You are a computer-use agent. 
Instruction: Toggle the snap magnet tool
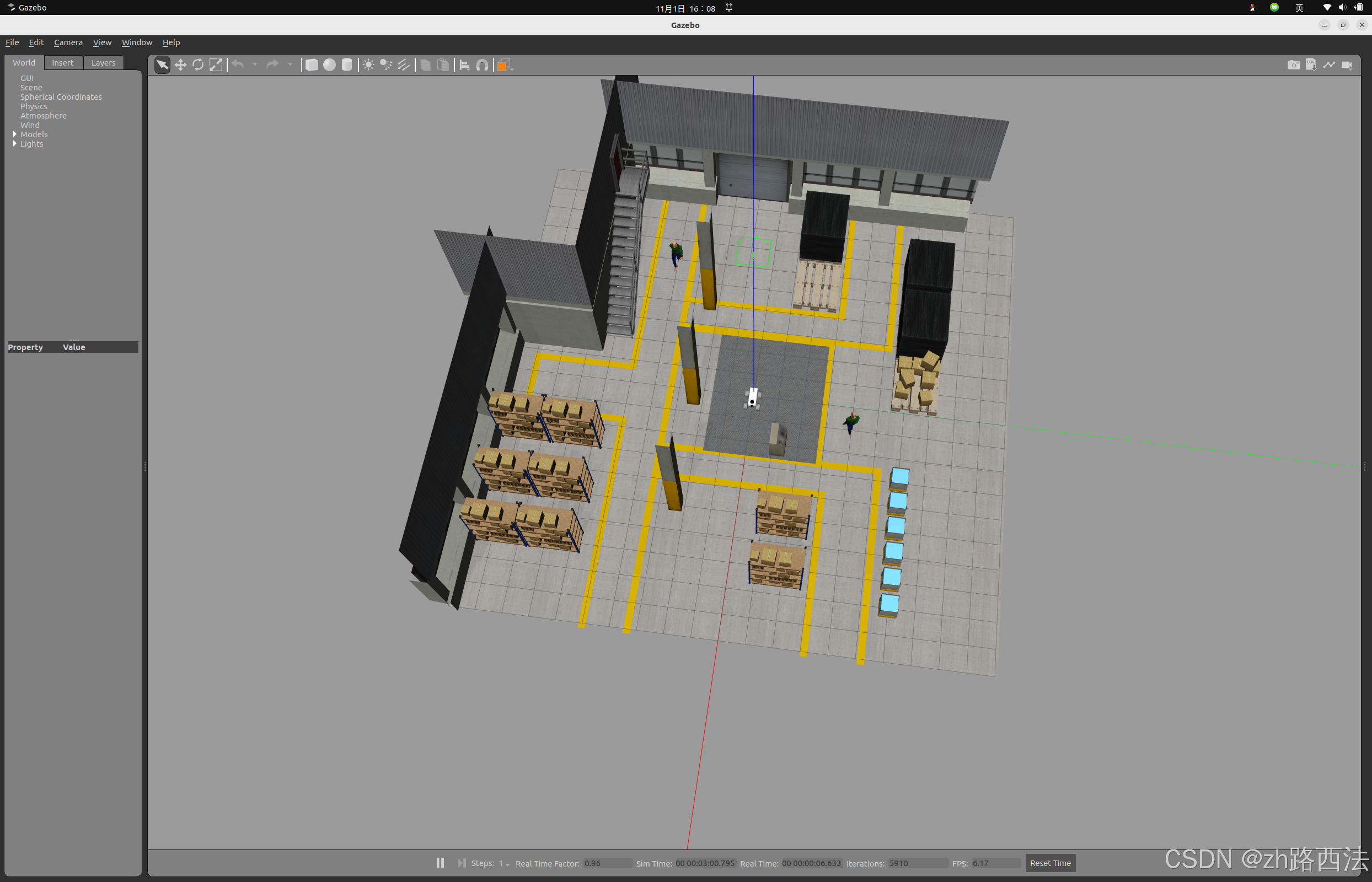tap(483, 64)
